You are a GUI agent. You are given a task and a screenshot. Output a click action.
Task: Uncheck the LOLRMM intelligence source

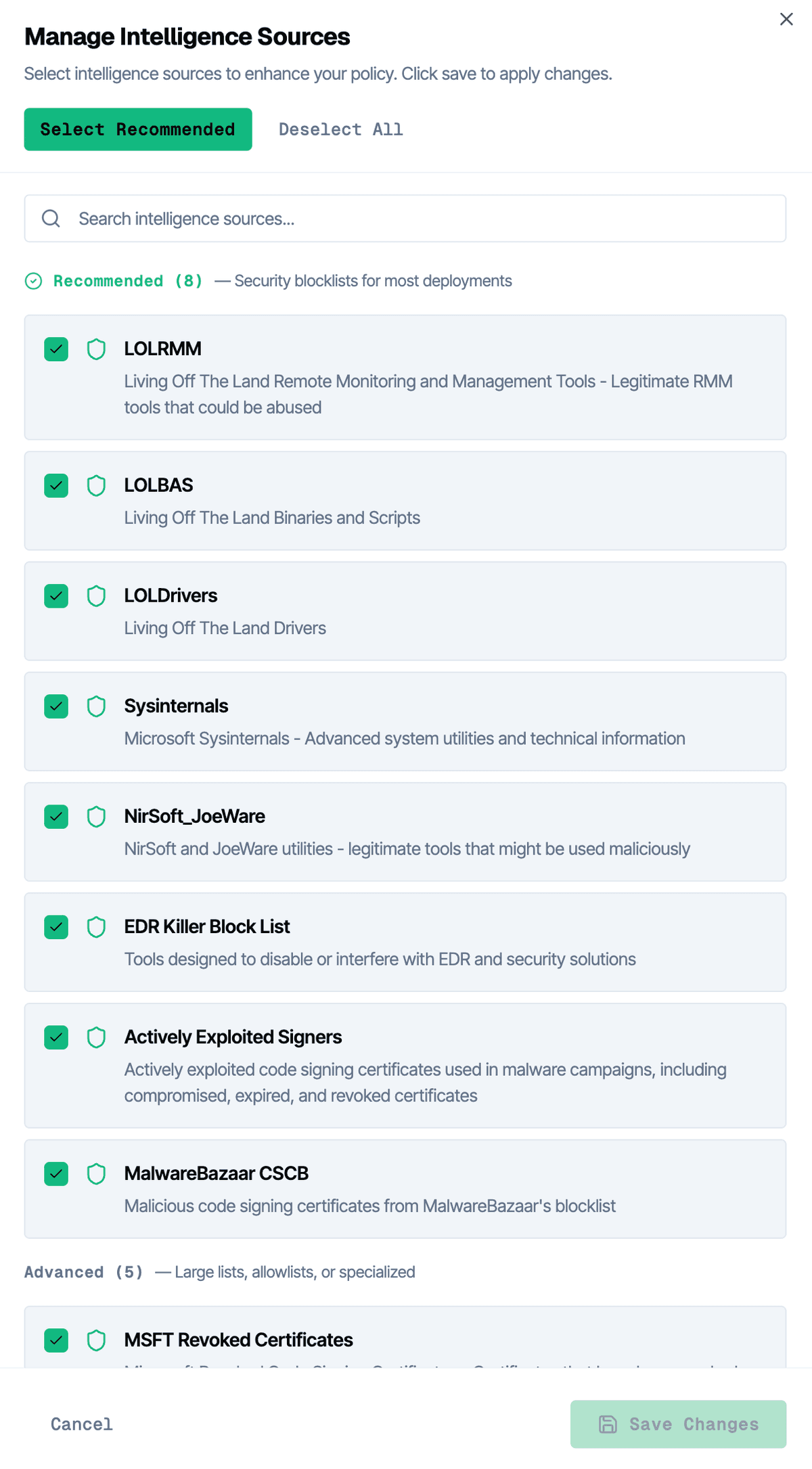click(x=55, y=349)
